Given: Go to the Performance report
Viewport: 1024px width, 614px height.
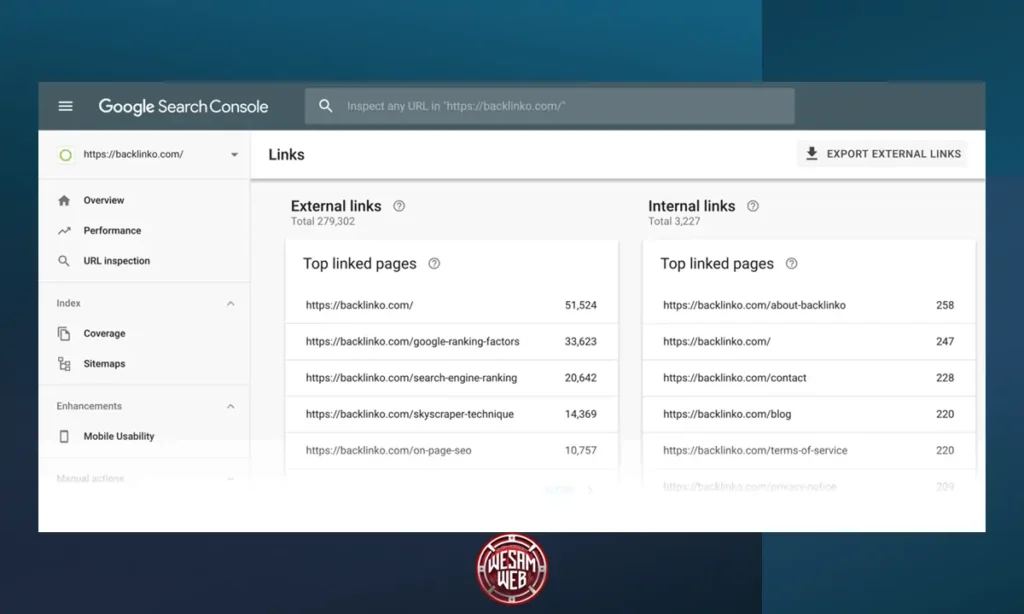Looking at the screenshot, I should (x=112, y=231).
